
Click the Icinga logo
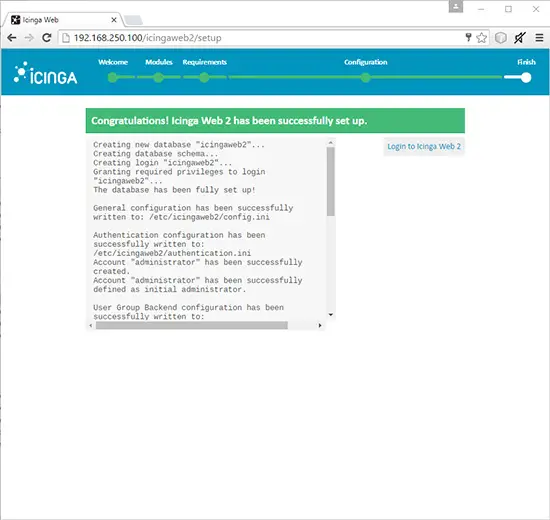[46, 73]
